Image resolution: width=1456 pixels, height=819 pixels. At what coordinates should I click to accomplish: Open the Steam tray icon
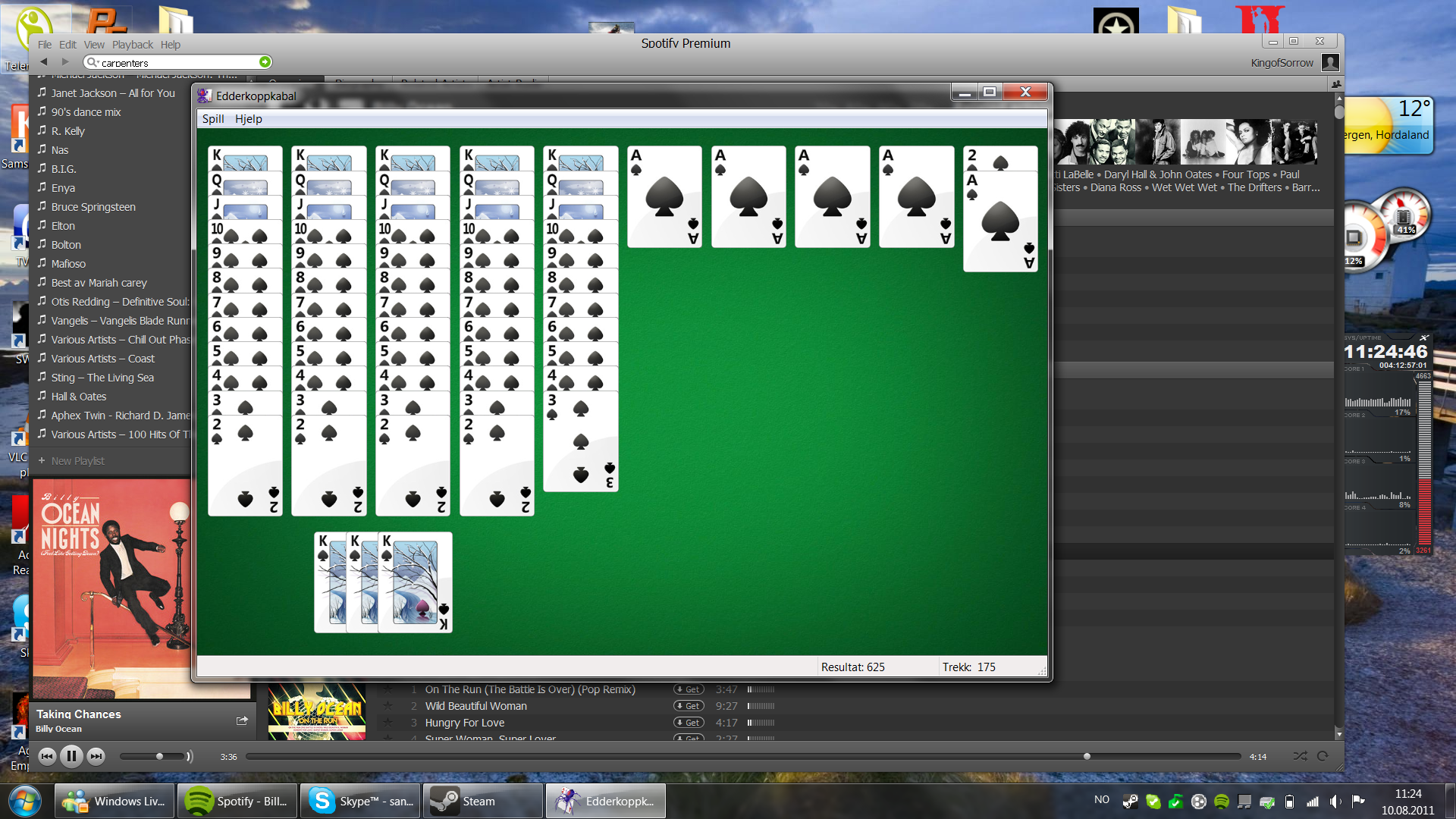coord(1130,801)
